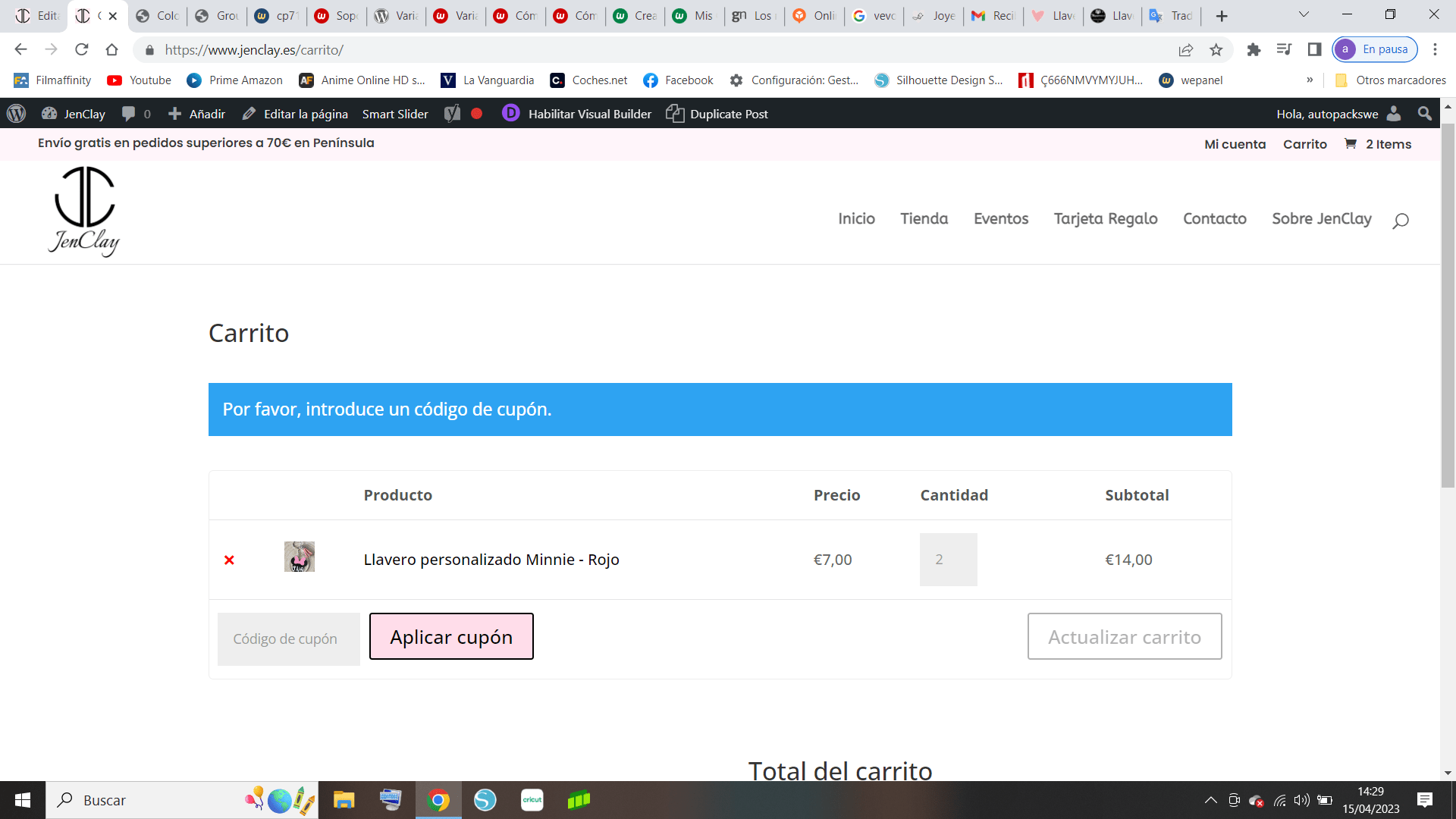The image size is (1456, 819).
Task: Open Mi cuenta link
Action: (x=1235, y=144)
